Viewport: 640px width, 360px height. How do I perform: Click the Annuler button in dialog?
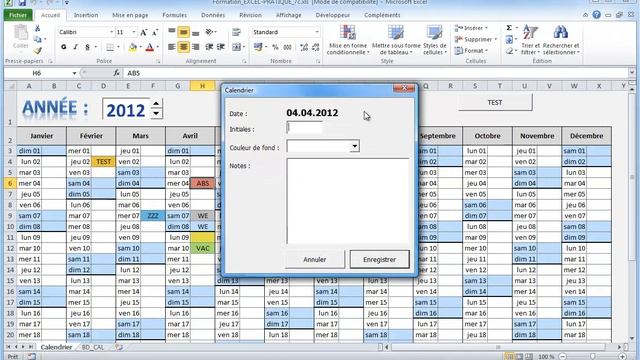(x=315, y=259)
